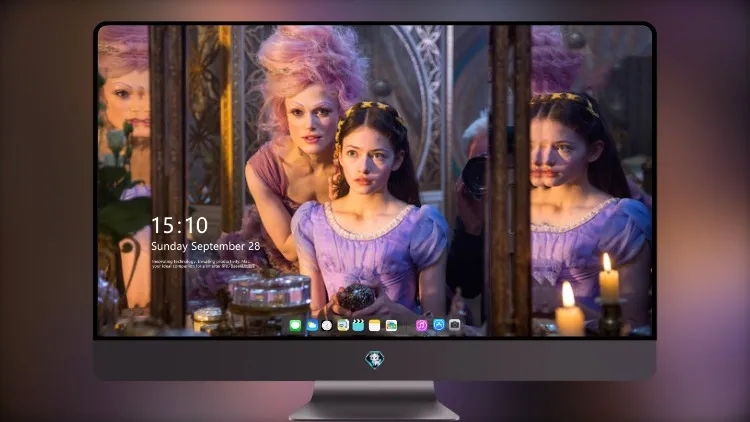Open the pink iTunes music app
Viewport: 750px width, 422px height.
421,325
